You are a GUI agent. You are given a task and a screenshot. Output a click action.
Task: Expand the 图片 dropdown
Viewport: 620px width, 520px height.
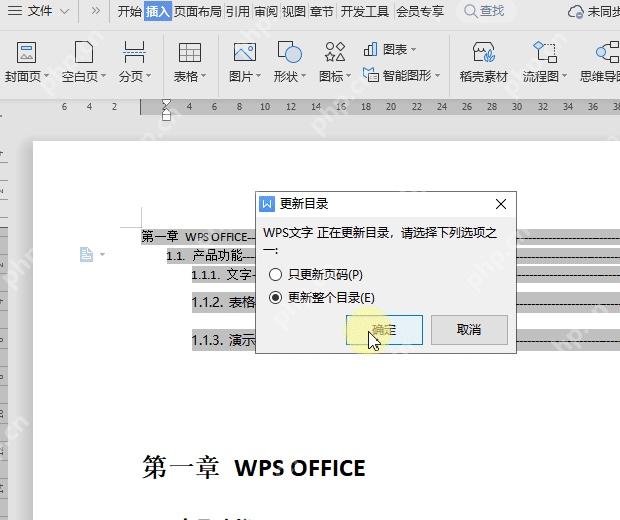coord(258,76)
